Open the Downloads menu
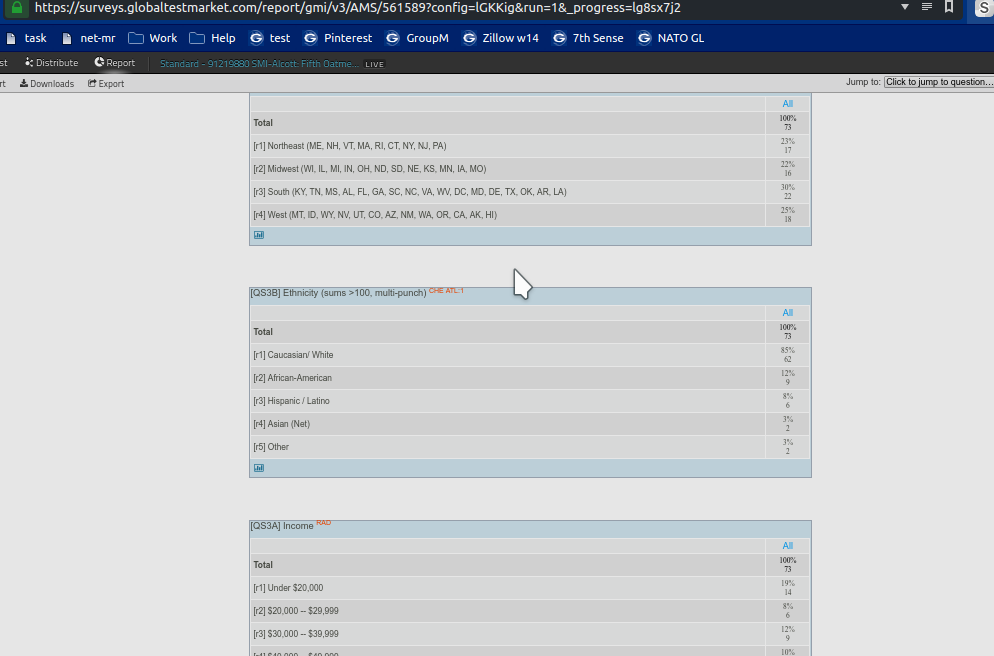The width and height of the screenshot is (994, 656). click(47, 84)
